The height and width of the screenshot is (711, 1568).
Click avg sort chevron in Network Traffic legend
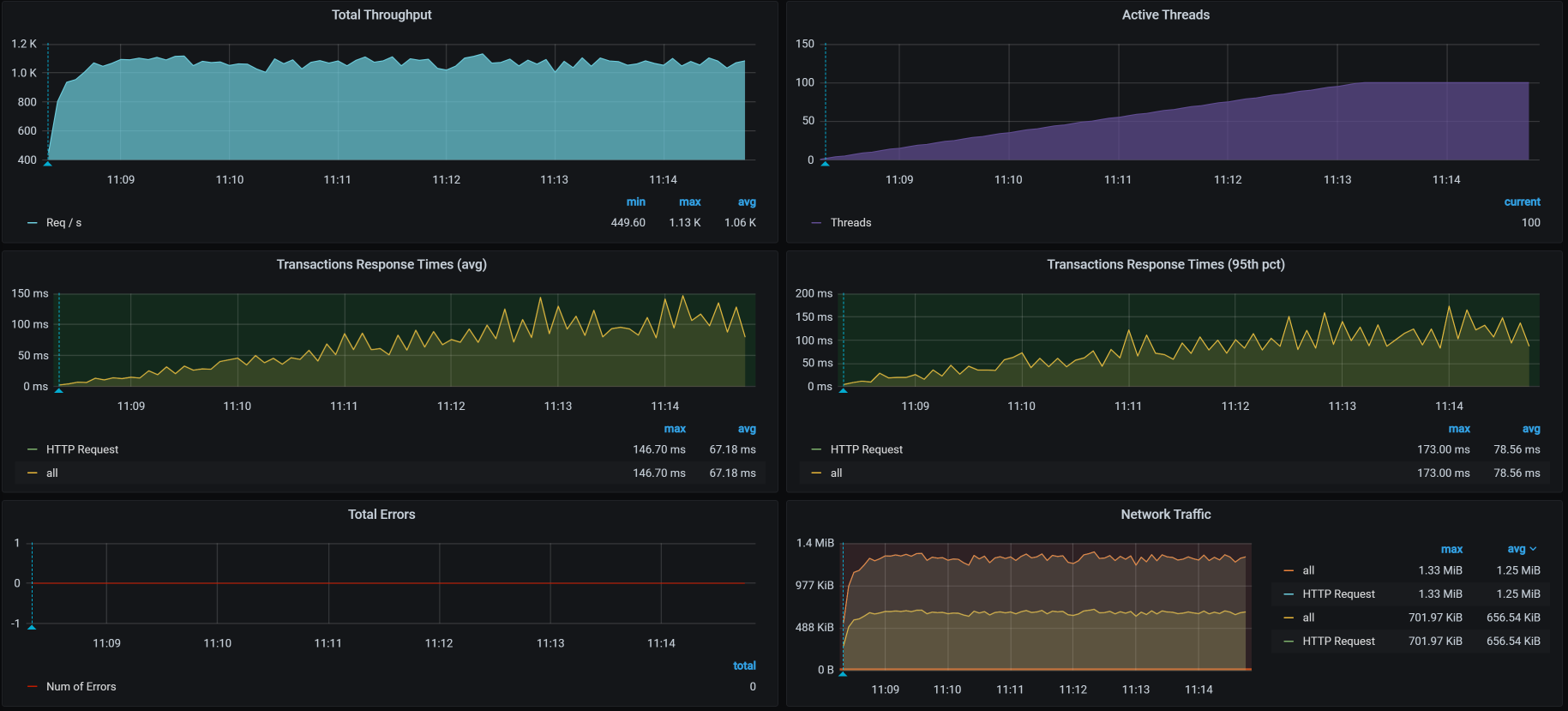(1533, 549)
